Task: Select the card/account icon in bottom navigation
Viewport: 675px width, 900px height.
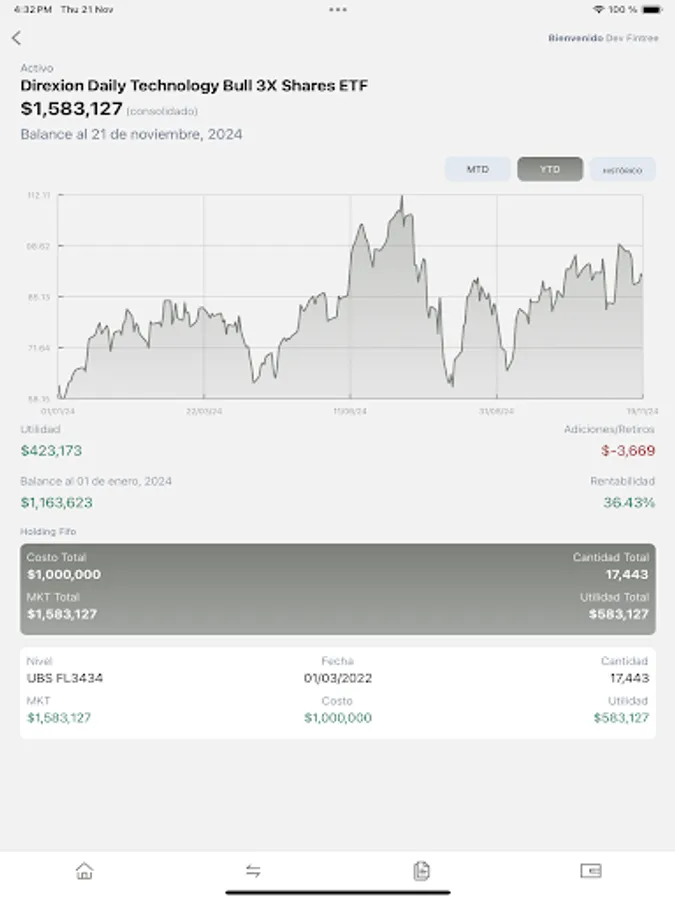Action: click(589, 871)
